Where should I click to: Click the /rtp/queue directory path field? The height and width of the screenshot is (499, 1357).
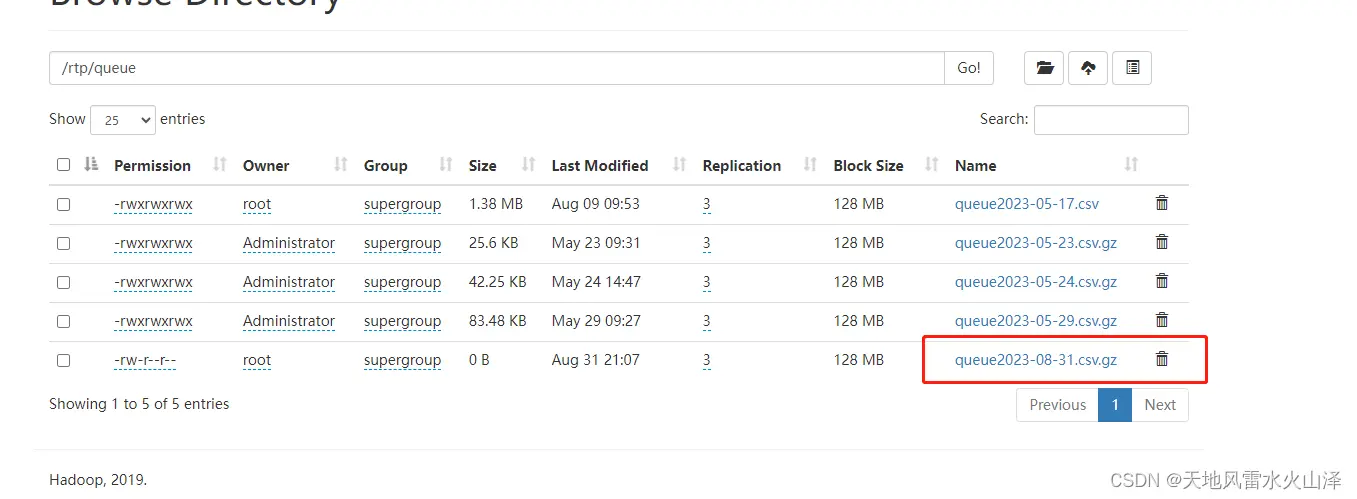tap(497, 68)
